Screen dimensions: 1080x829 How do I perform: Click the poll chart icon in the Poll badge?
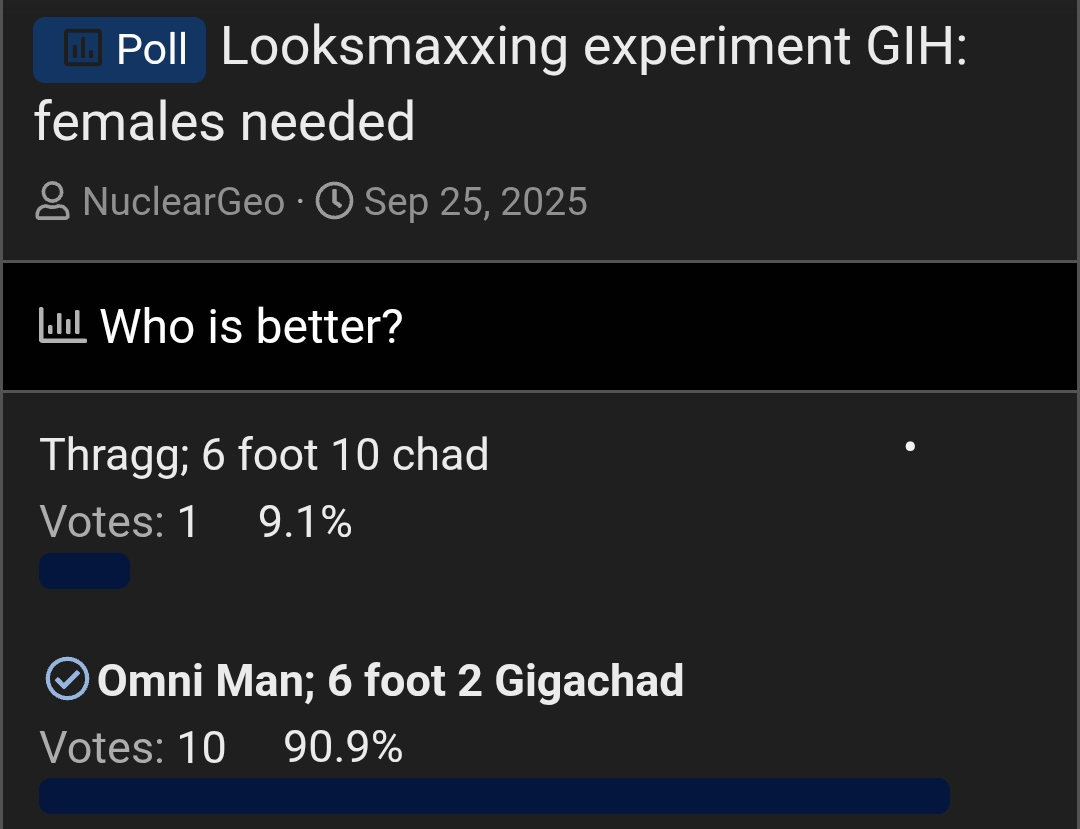point(81,48)
